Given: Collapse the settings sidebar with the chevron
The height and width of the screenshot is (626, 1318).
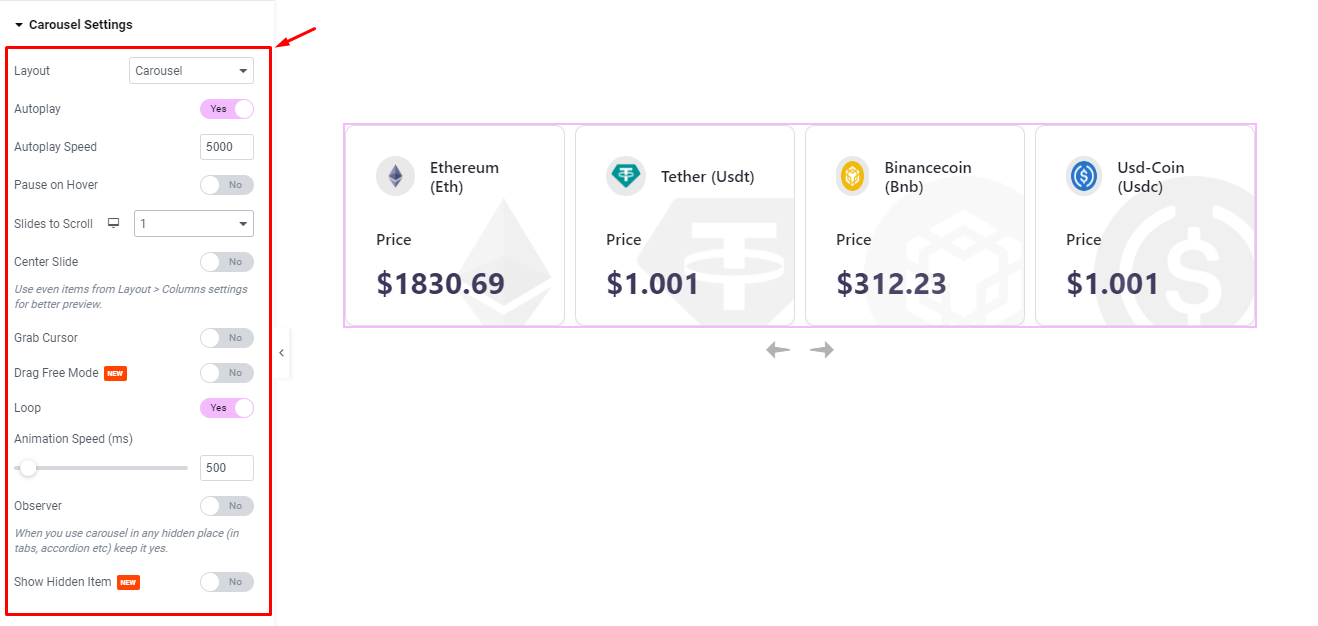Looking at the screenshot, I should pyautogui.click(x=281, y=352).
